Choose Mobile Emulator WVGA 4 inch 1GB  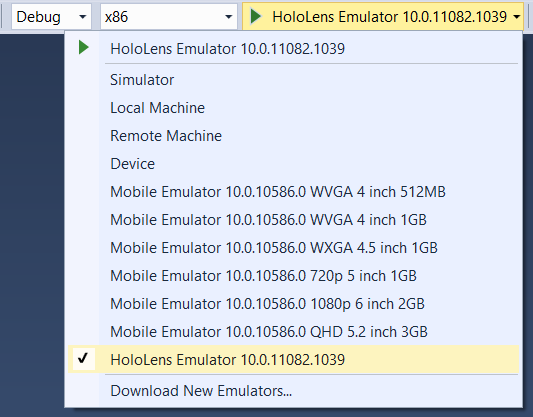point(294,220)
